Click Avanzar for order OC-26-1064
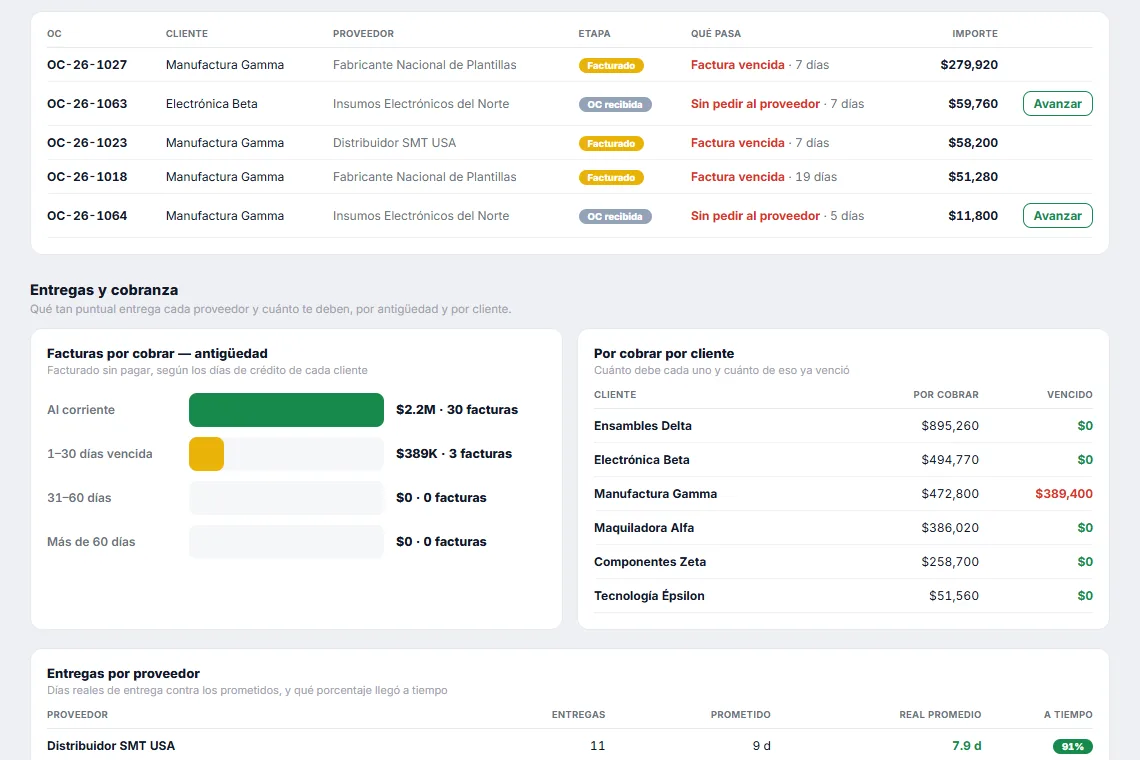The image size is (1140, 760). (x=1057, y=215)
